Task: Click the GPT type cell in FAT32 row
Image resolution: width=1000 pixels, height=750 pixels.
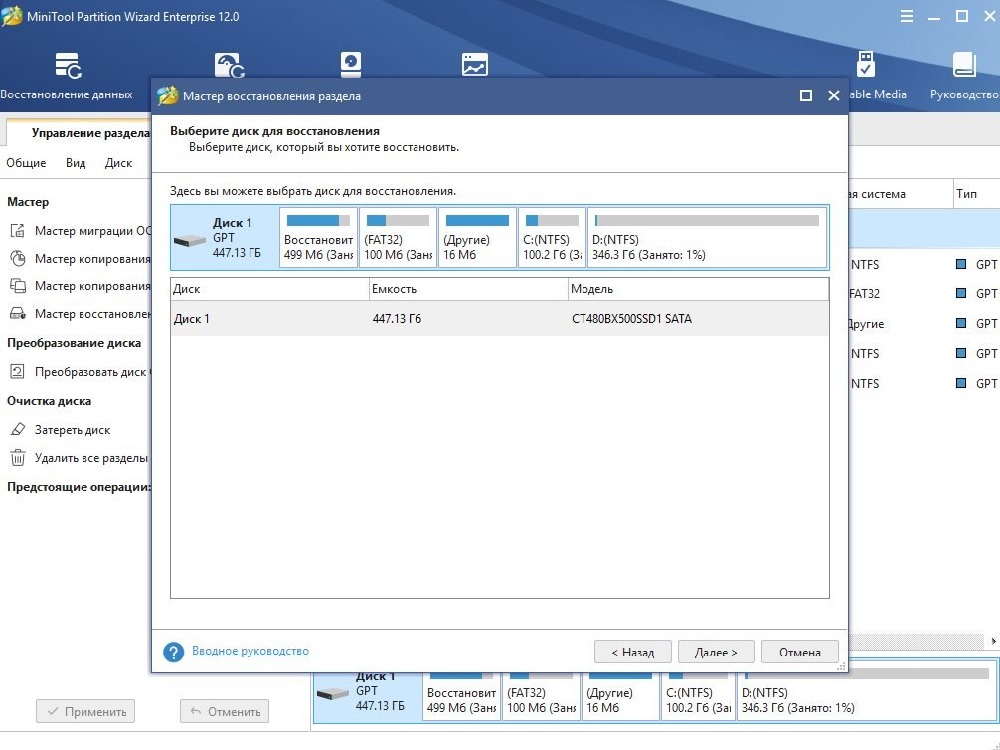Action: pos(977,294)
